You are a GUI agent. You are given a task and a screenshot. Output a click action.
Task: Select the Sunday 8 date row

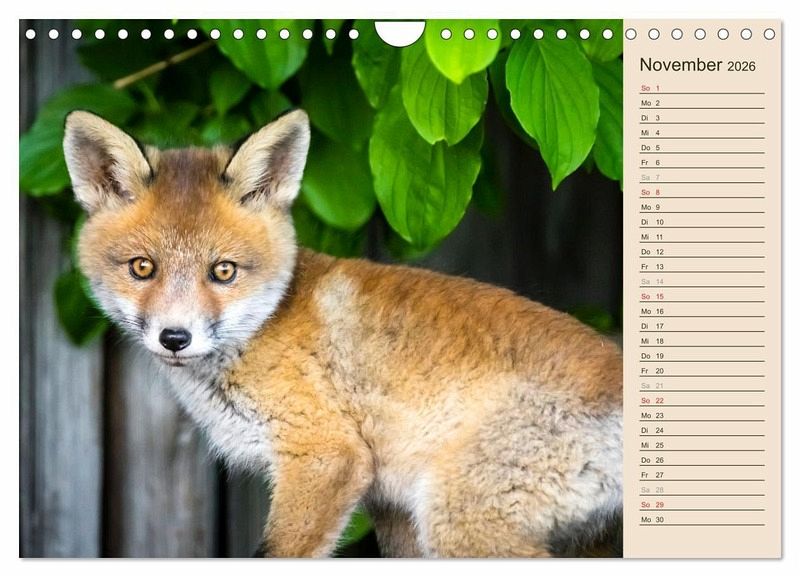pos(701,192)
